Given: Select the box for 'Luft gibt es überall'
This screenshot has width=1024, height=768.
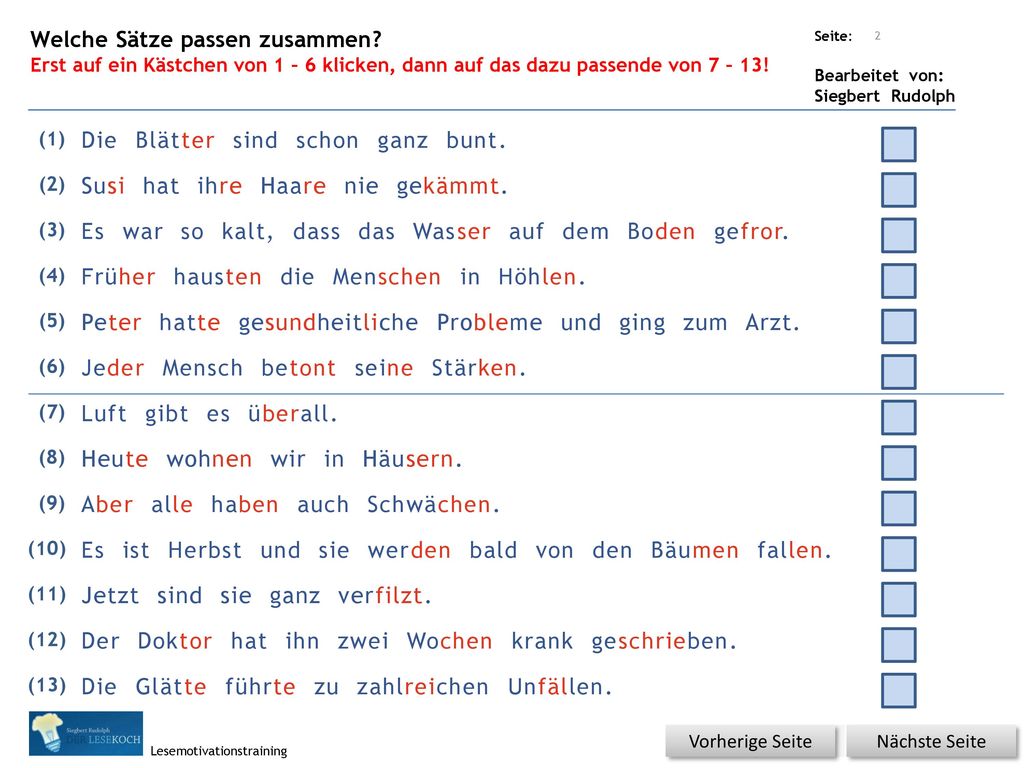Looking at the screenshot, I should 899,417.
